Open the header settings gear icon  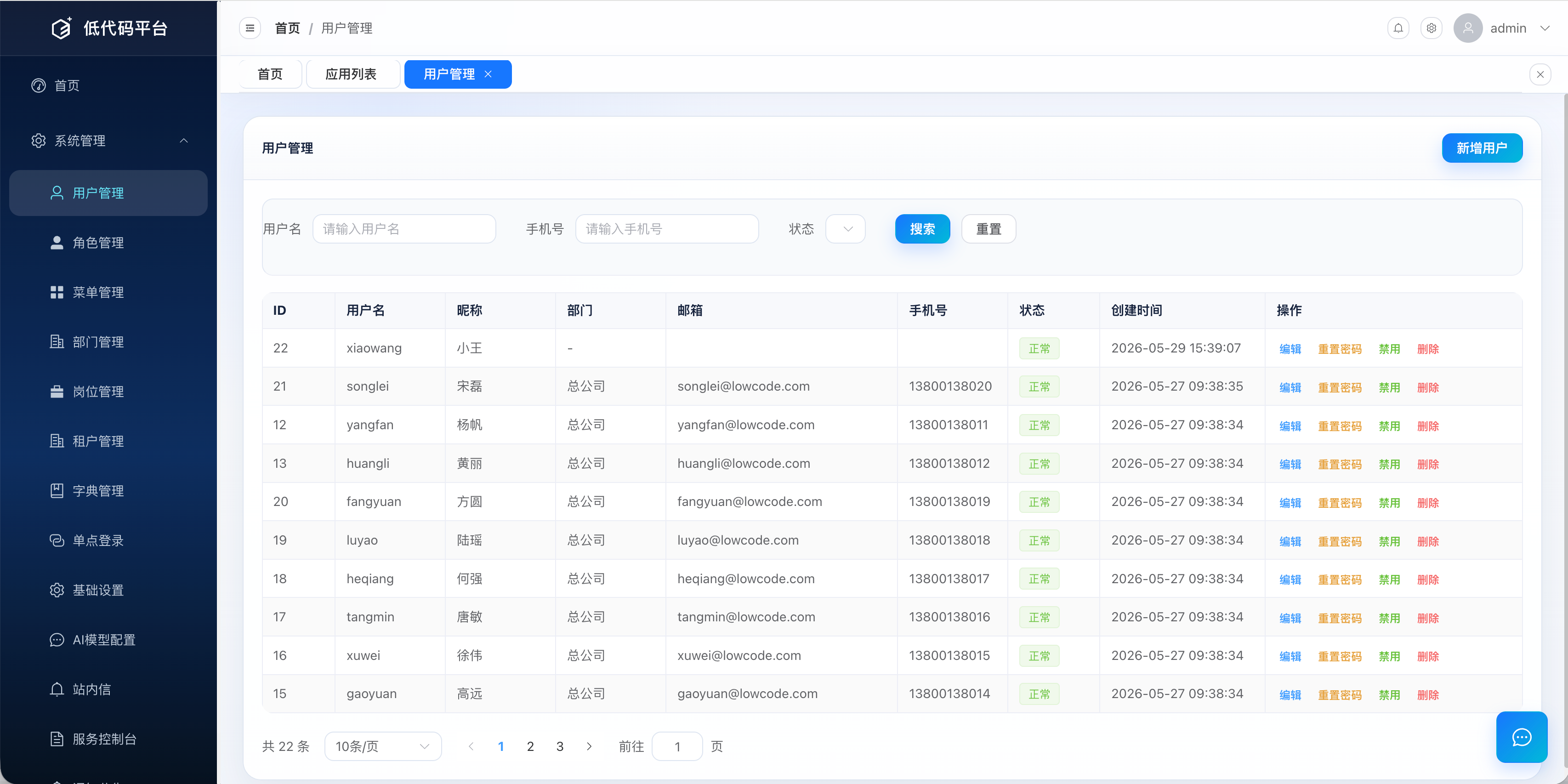point(1431,28)
